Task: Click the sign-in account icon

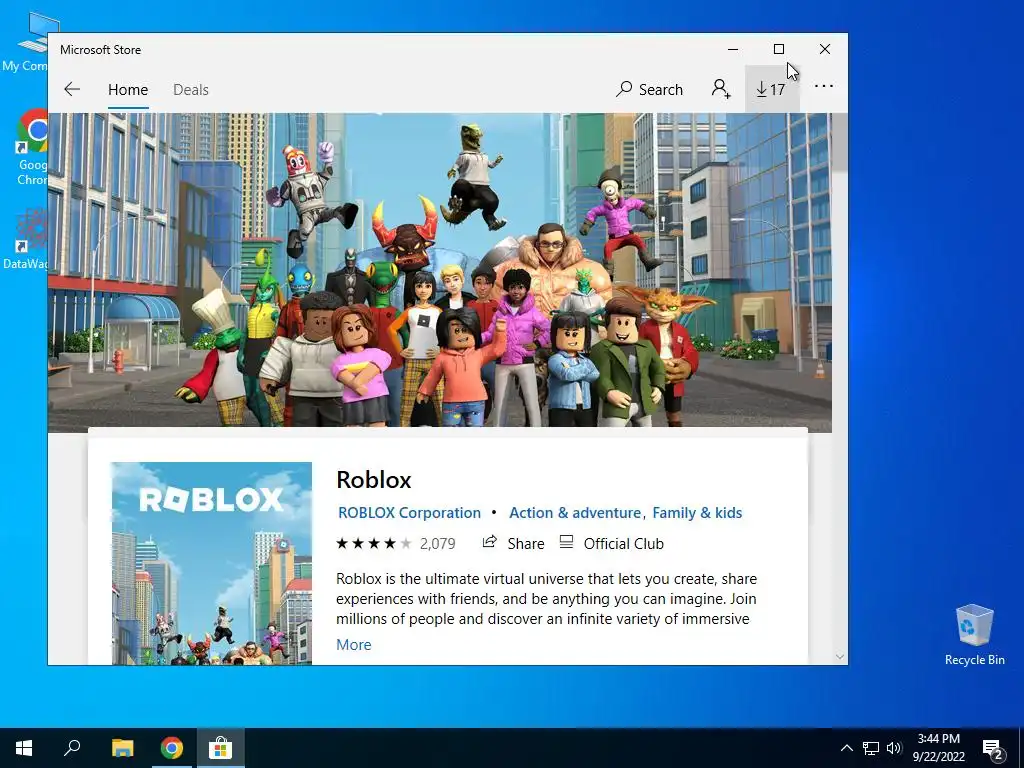Action: 721,88
